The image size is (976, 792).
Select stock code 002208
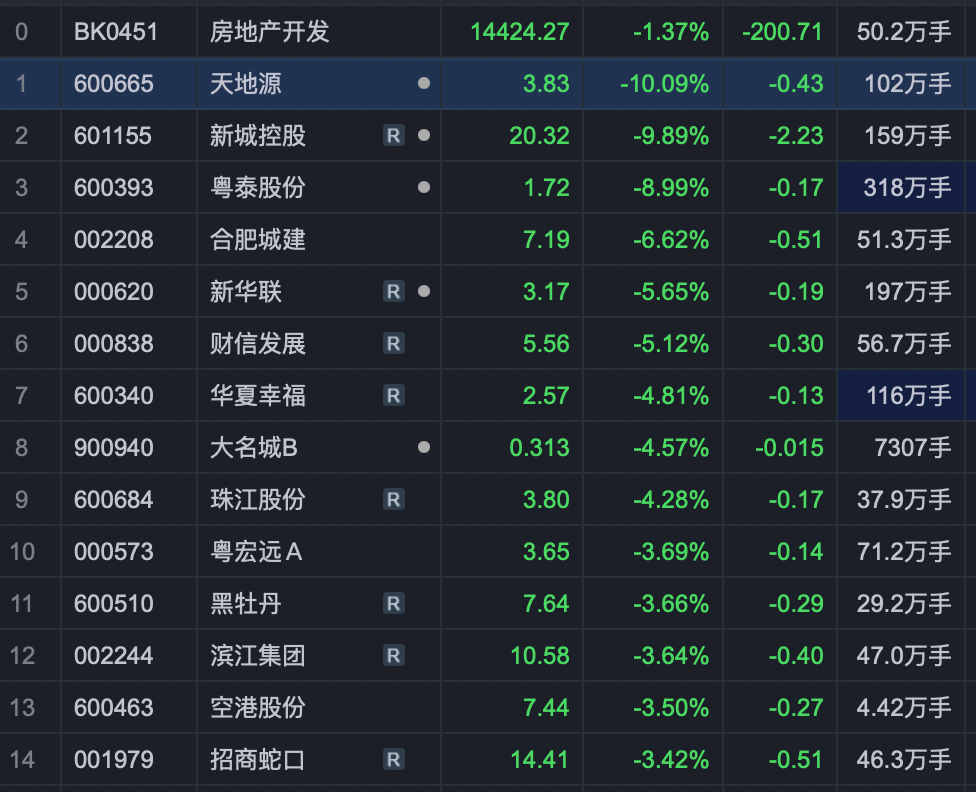[113, 240]
